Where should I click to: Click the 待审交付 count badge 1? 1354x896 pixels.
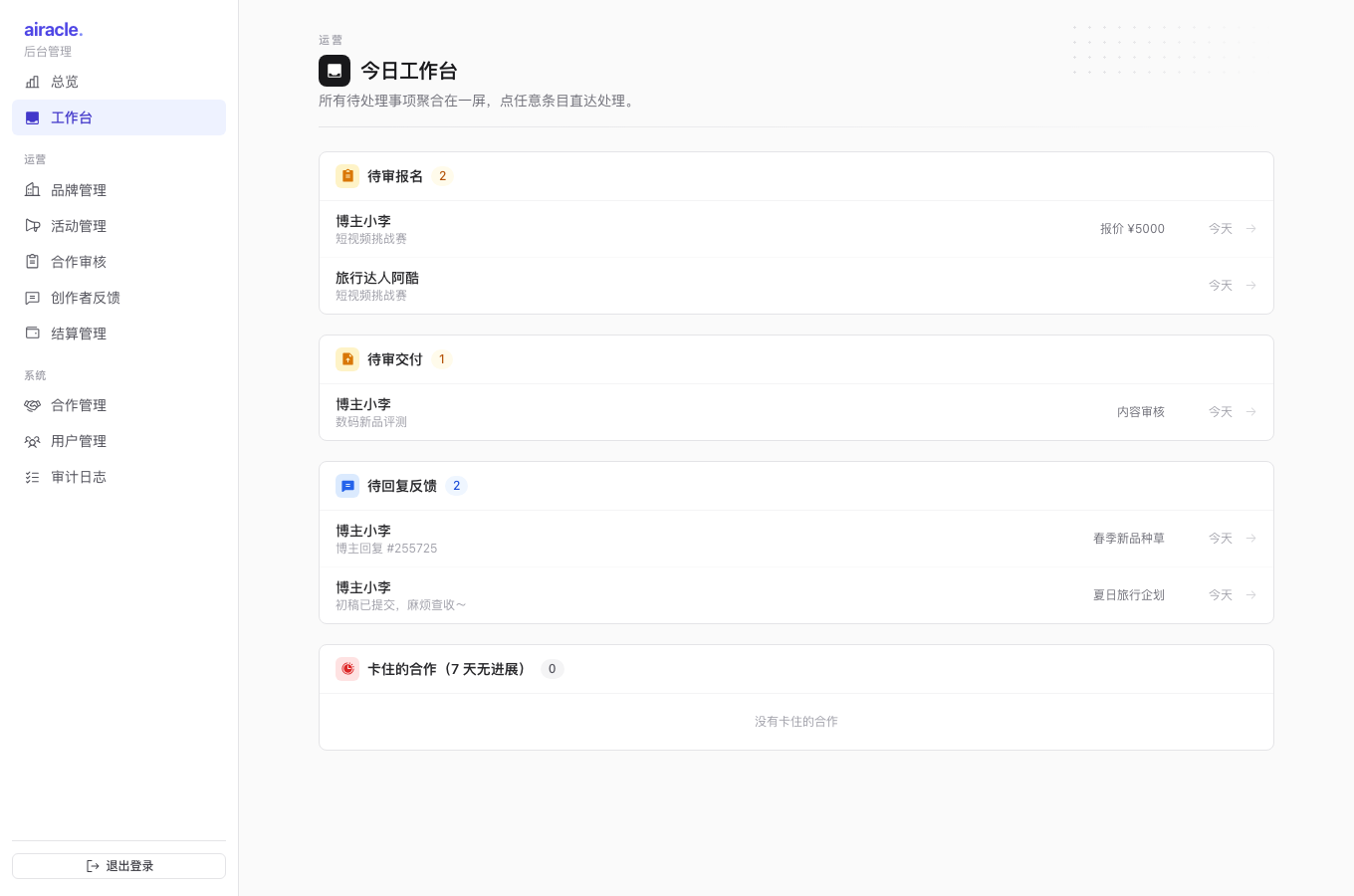(442, 359)
